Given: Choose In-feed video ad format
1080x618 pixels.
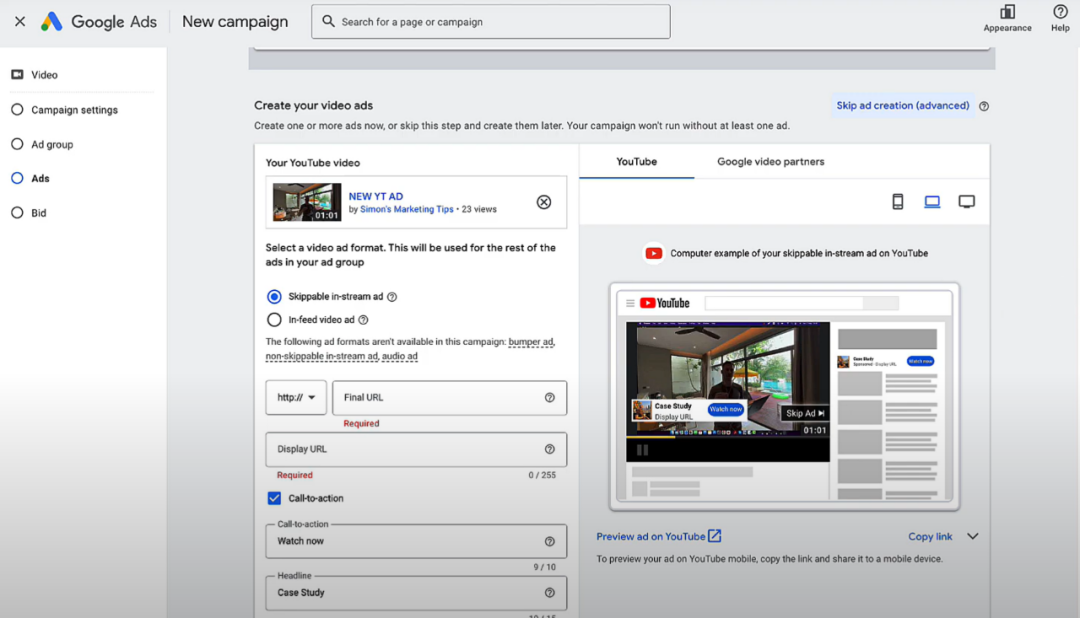Looking at the screenshot, I should click(274, 320).
